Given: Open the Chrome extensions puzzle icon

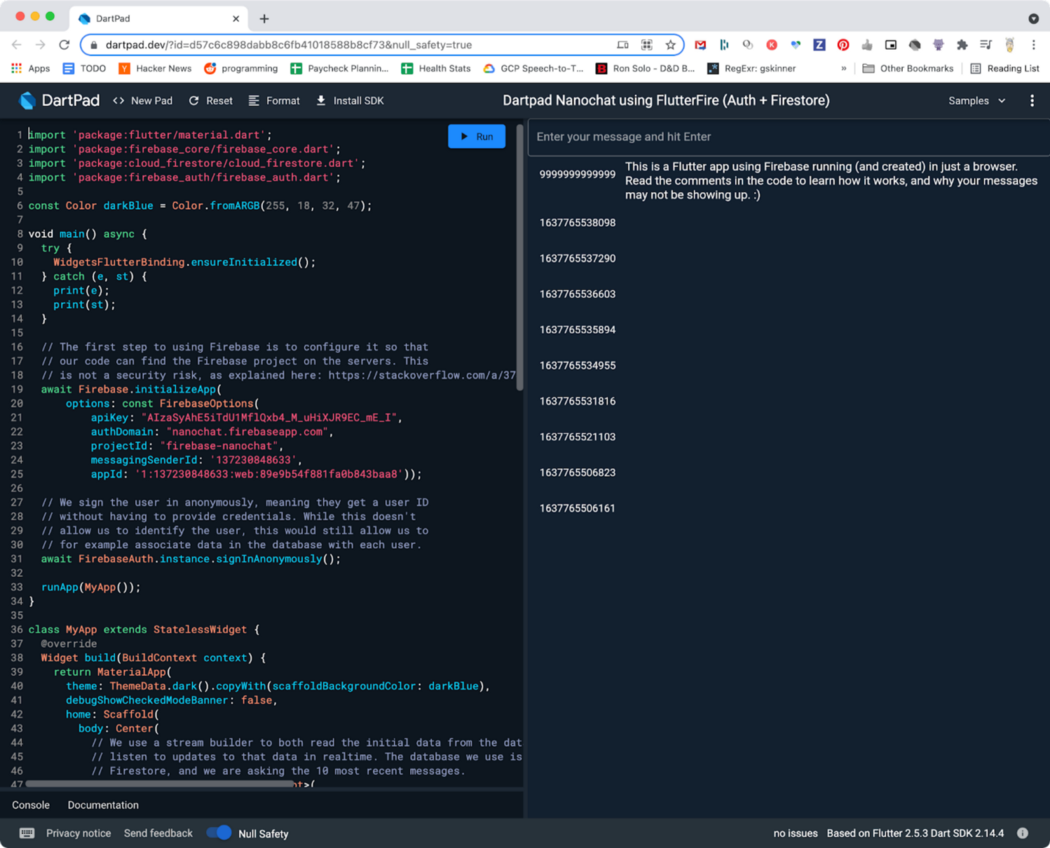Looking at the screenshot, I should tap(962, 45).
